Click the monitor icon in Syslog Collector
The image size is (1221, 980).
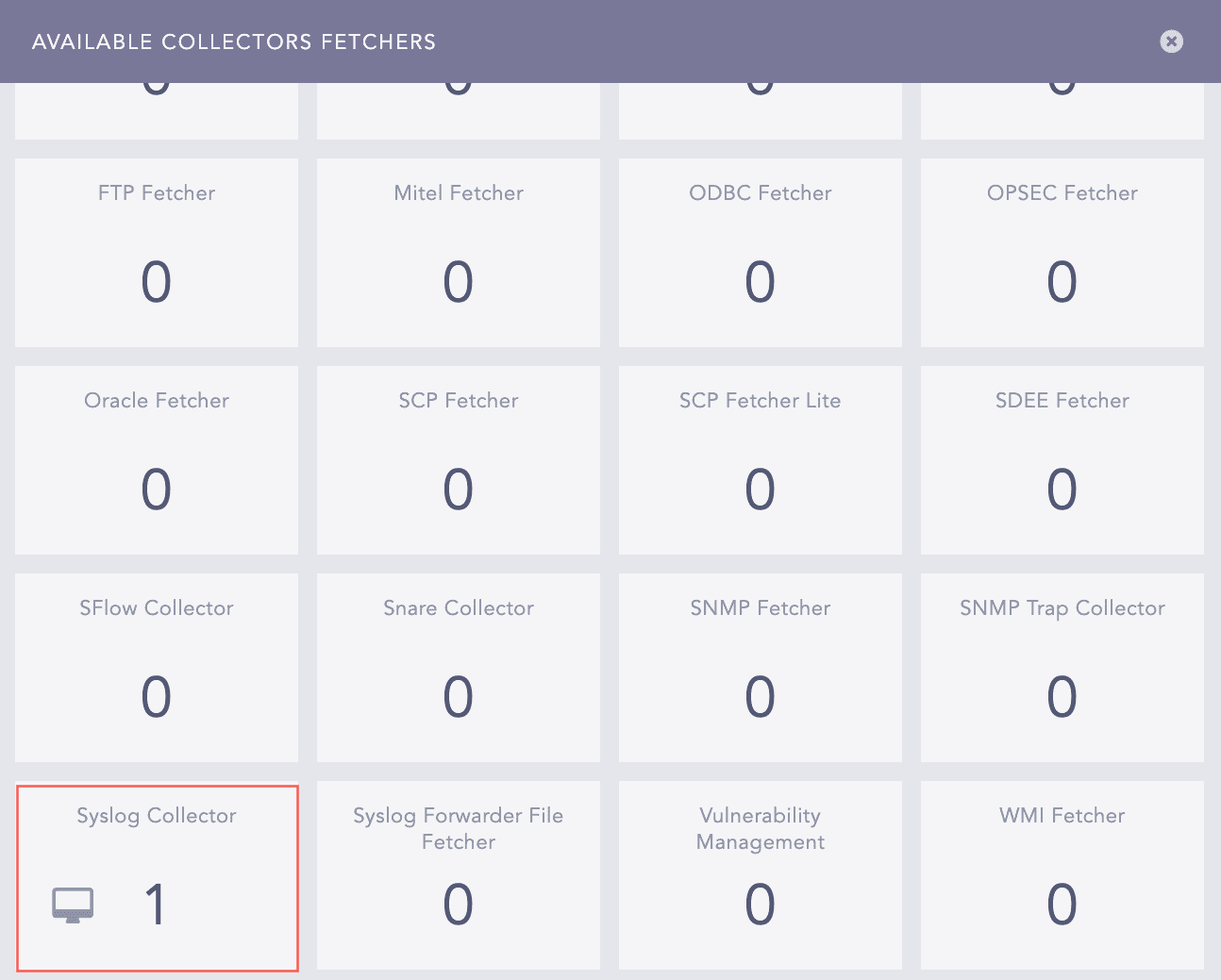tap(73, 905)
